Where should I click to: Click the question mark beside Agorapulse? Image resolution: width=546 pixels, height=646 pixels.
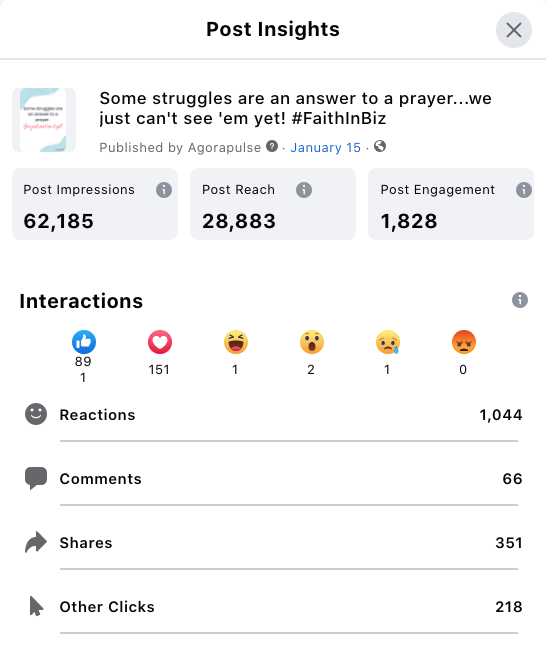coord(272,146)
